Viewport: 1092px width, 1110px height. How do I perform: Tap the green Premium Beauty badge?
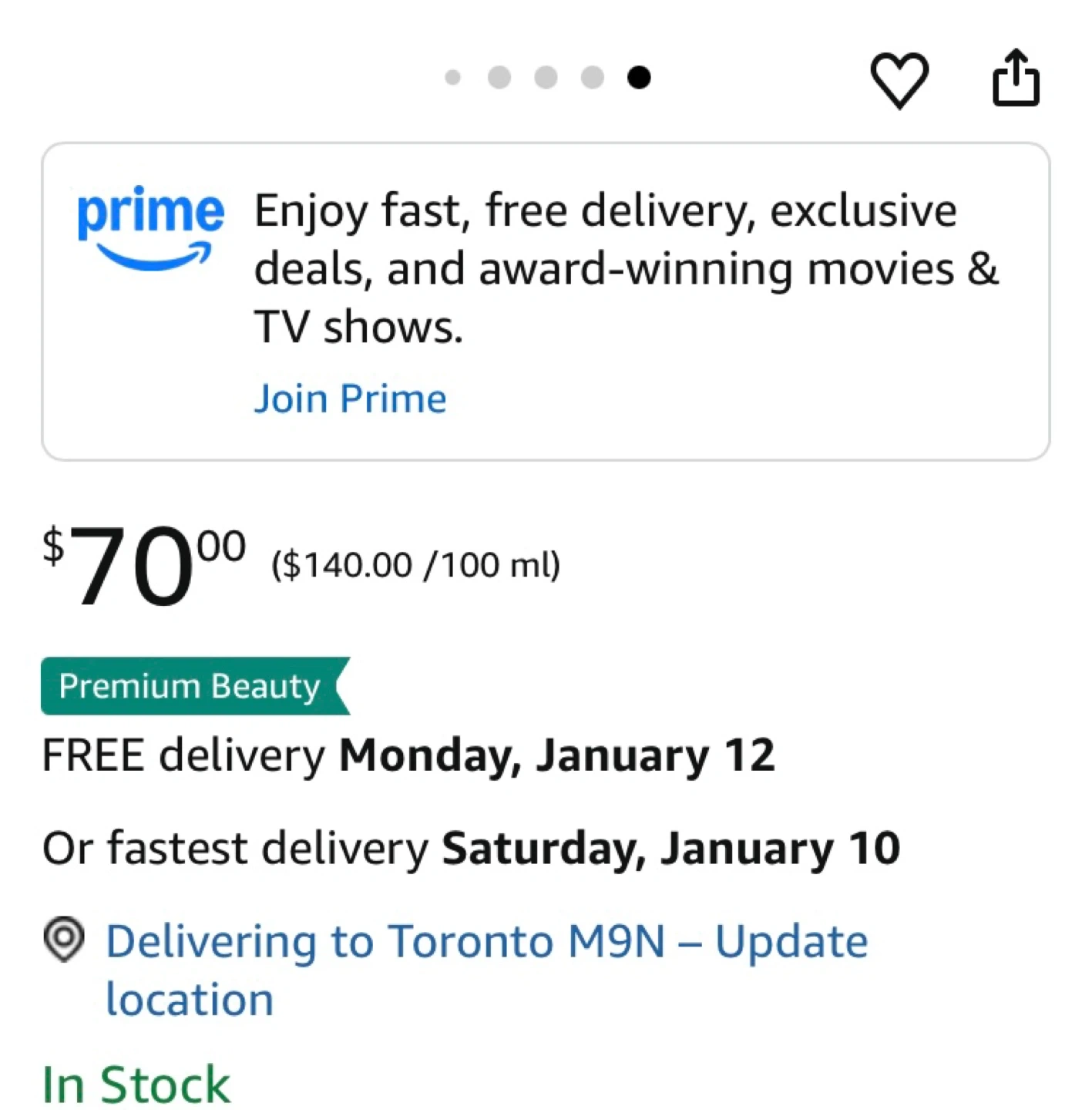(x=190, y=686)
